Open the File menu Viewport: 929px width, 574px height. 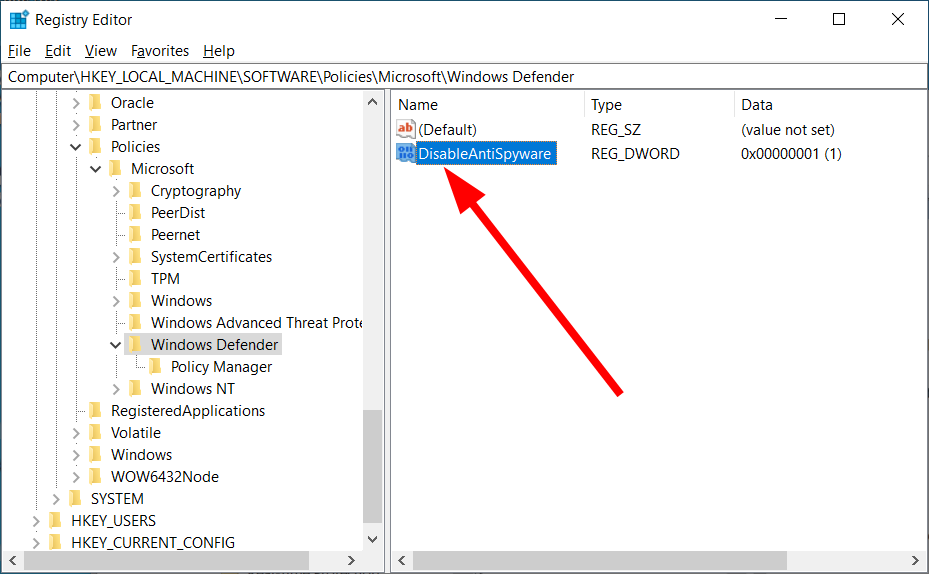pyautogui.click(x=19, y=52)
